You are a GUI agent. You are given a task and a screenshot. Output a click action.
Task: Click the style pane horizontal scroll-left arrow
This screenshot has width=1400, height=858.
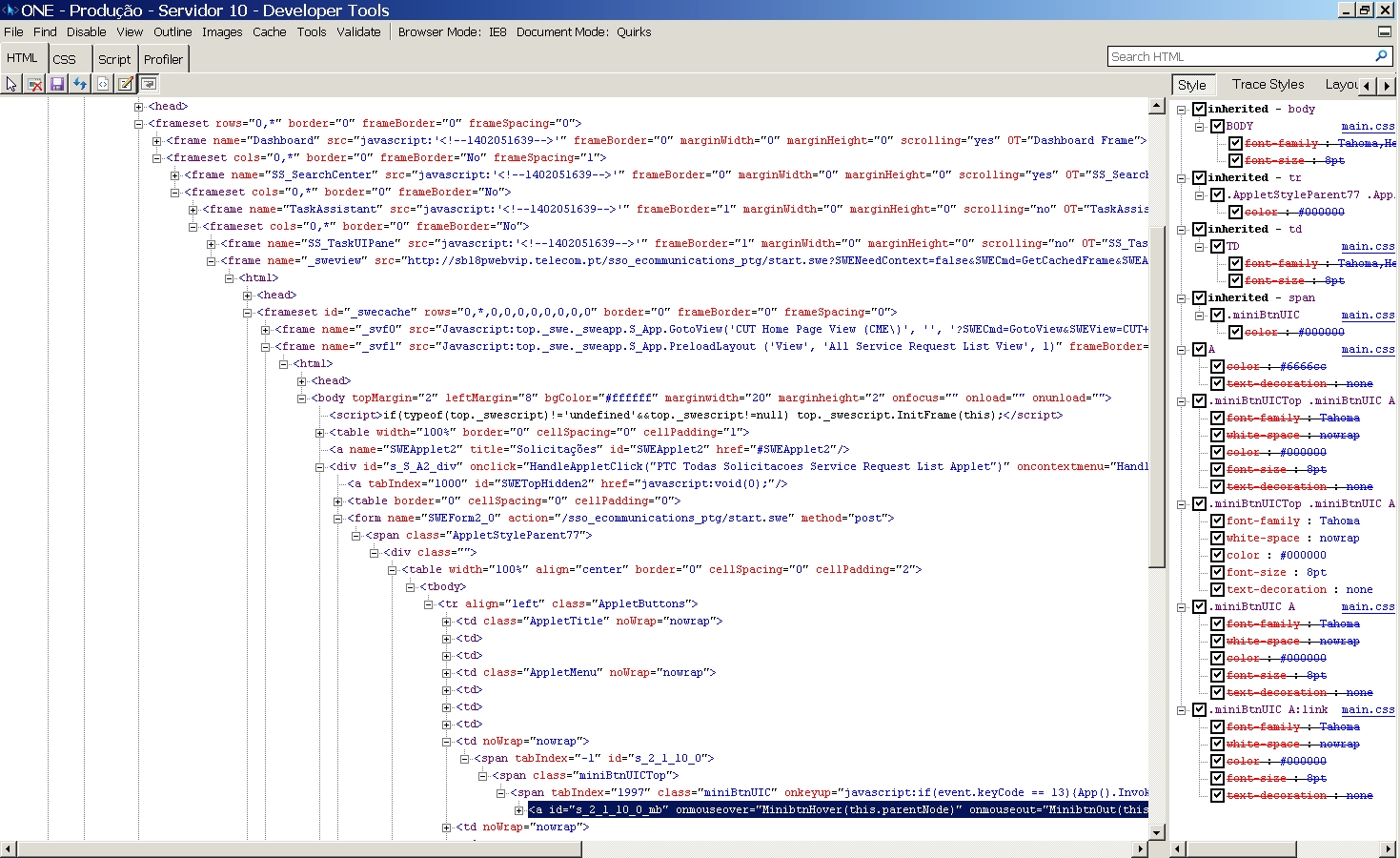tap(1178, 848)
